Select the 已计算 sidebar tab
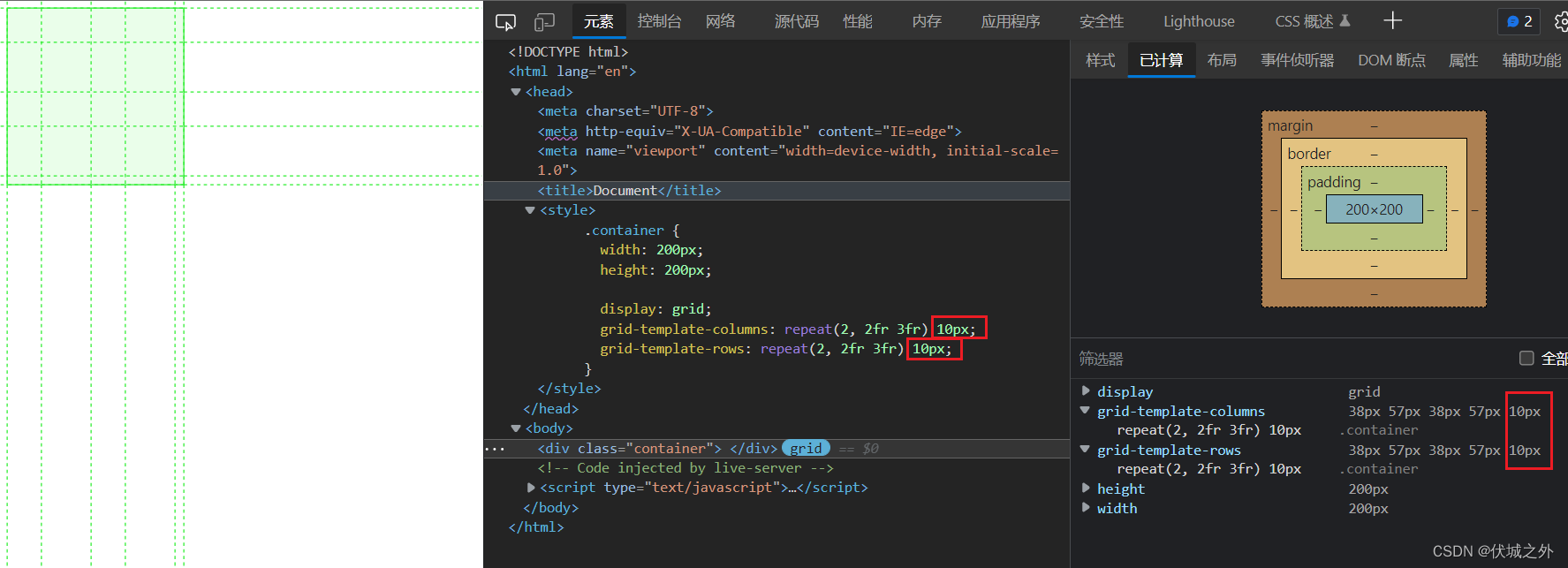Screen dimensions: 1568x568 pyautogui.click(x=1161, y=60)
